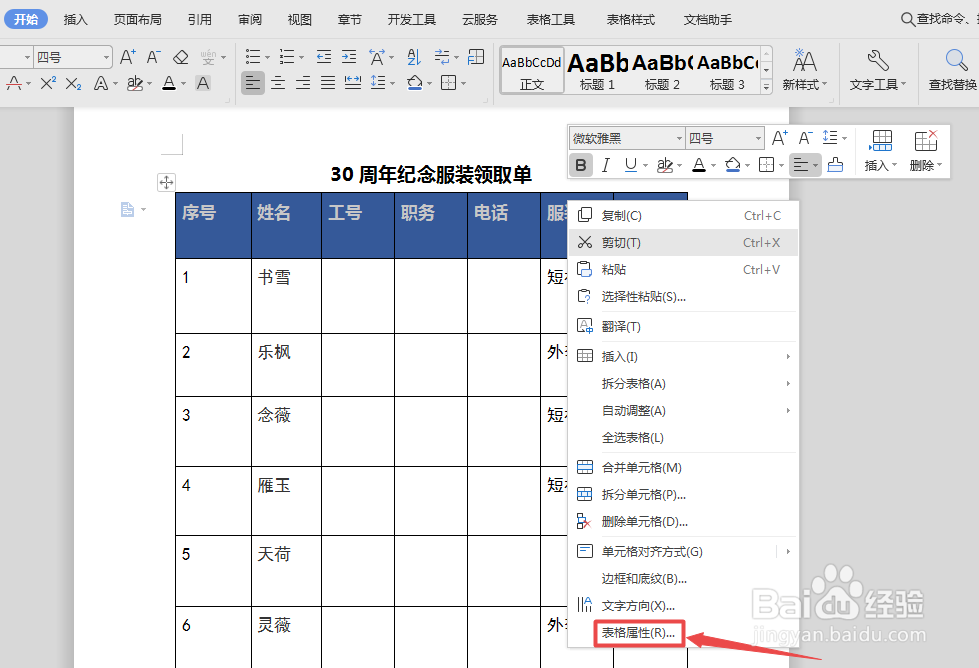Open 表格属性 from the context menu
This screenshot has width=979, height=668.
[x=638, y=634]
